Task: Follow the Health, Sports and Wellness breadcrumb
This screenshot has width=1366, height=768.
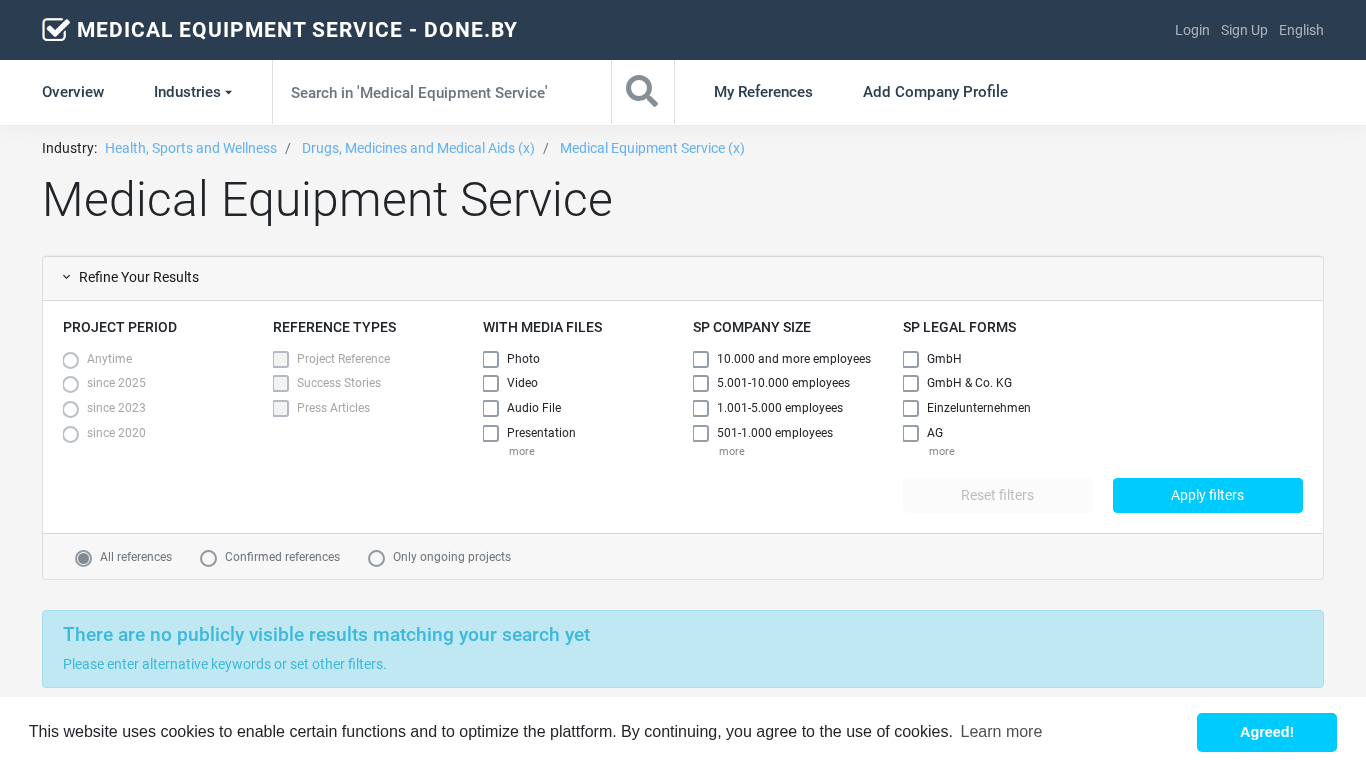Action: [191, 148]
